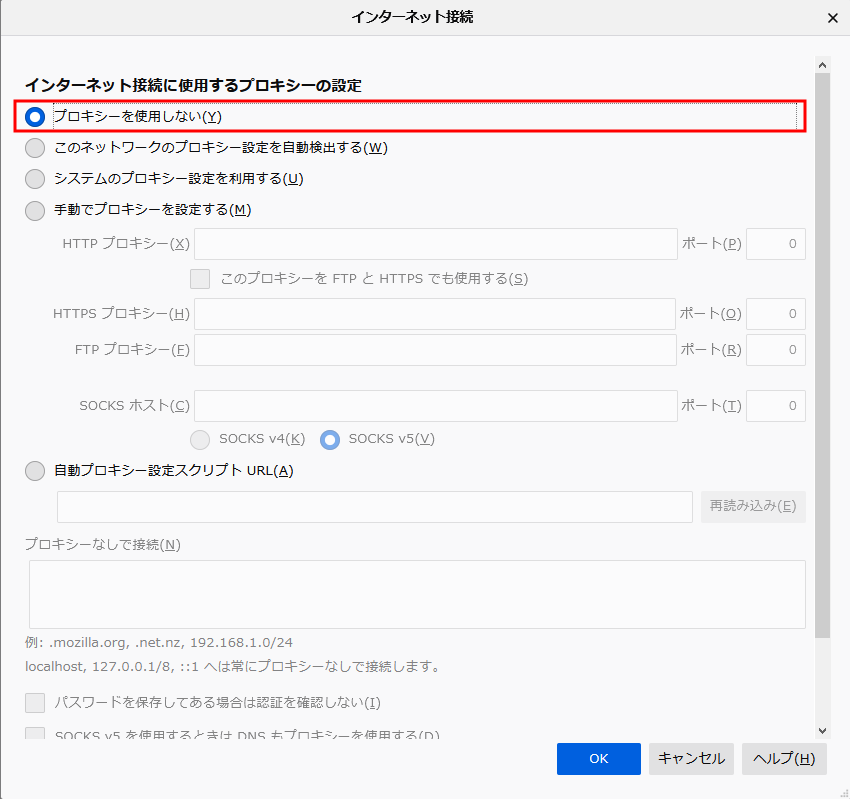The height and width of the screenshot is (799, 850).
Task: Click the HTTP プロキシー input field
Action: click(436, 244)
